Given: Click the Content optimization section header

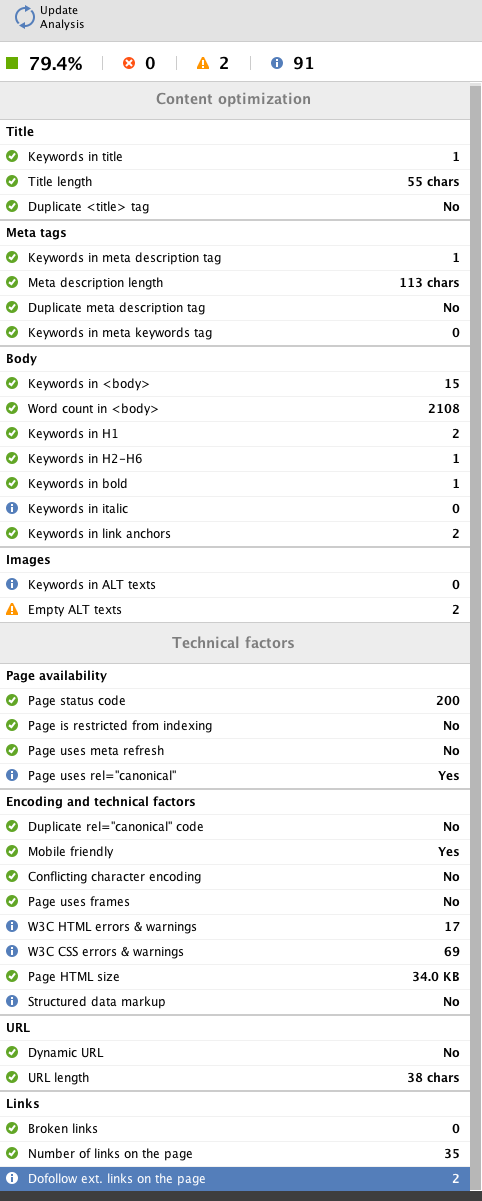Looking at the screenshot, I should [234, 99].
